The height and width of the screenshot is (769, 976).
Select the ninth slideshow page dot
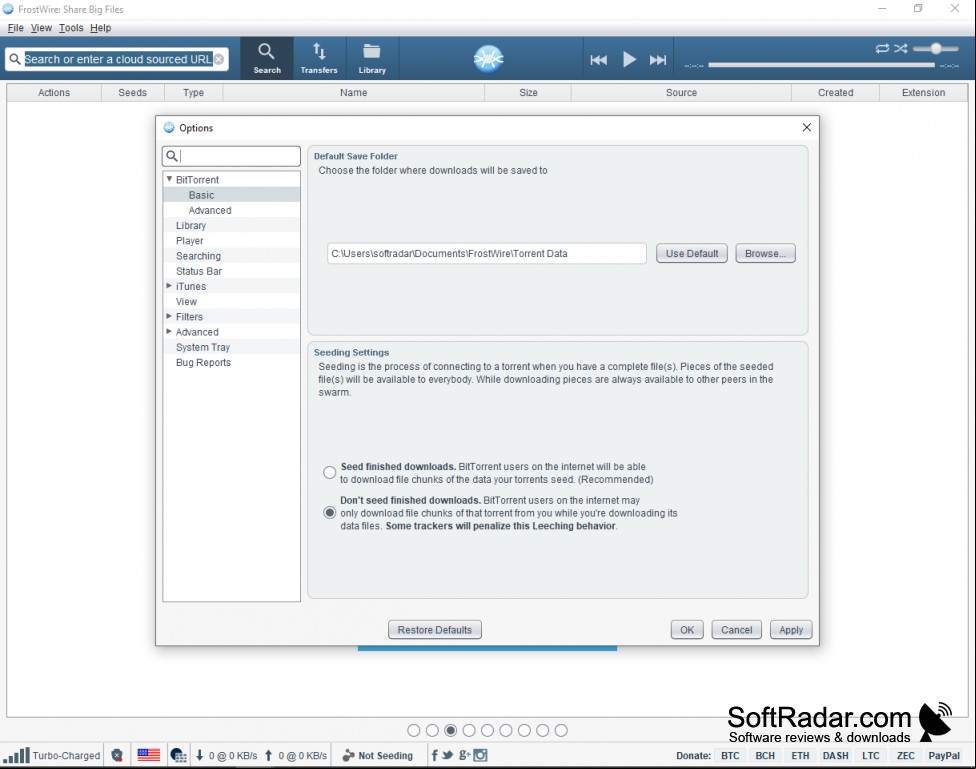(x=561, y=730)
